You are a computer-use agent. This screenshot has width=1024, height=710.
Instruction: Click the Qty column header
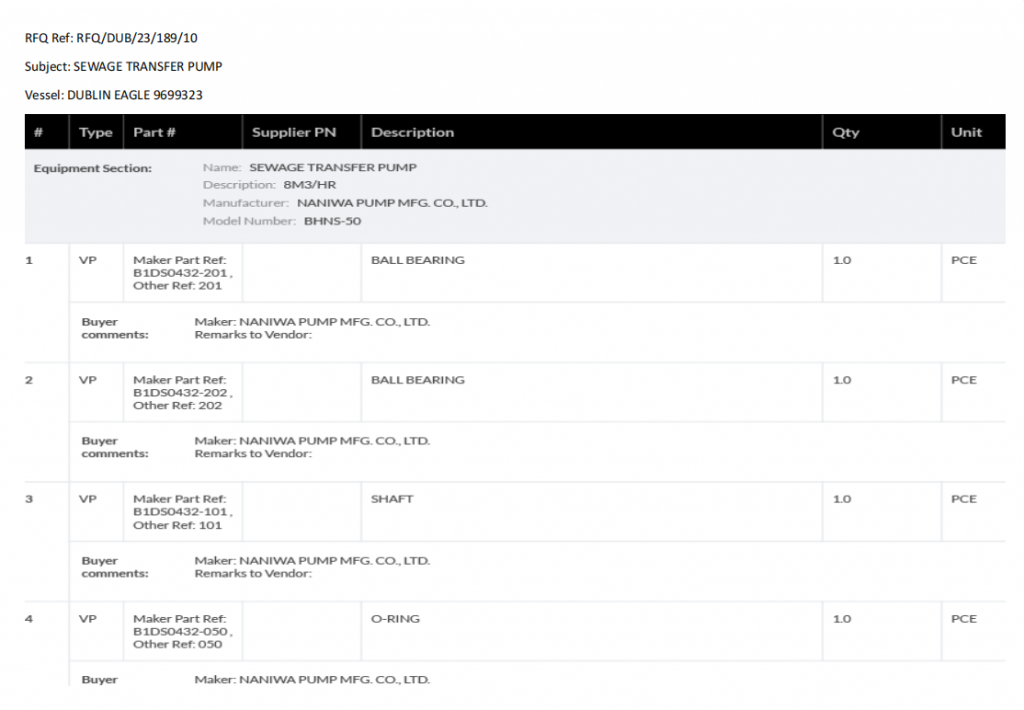click(x=845, y=132)
